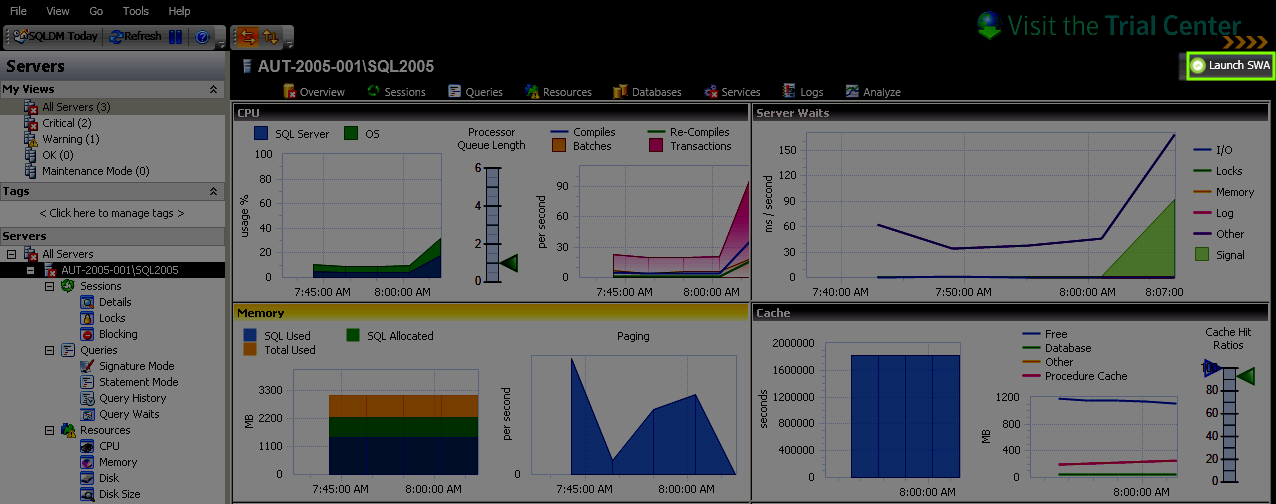Collapse the Queries tree node
1276x504 pixels.
pyautogui.click(x=50, y=350)
